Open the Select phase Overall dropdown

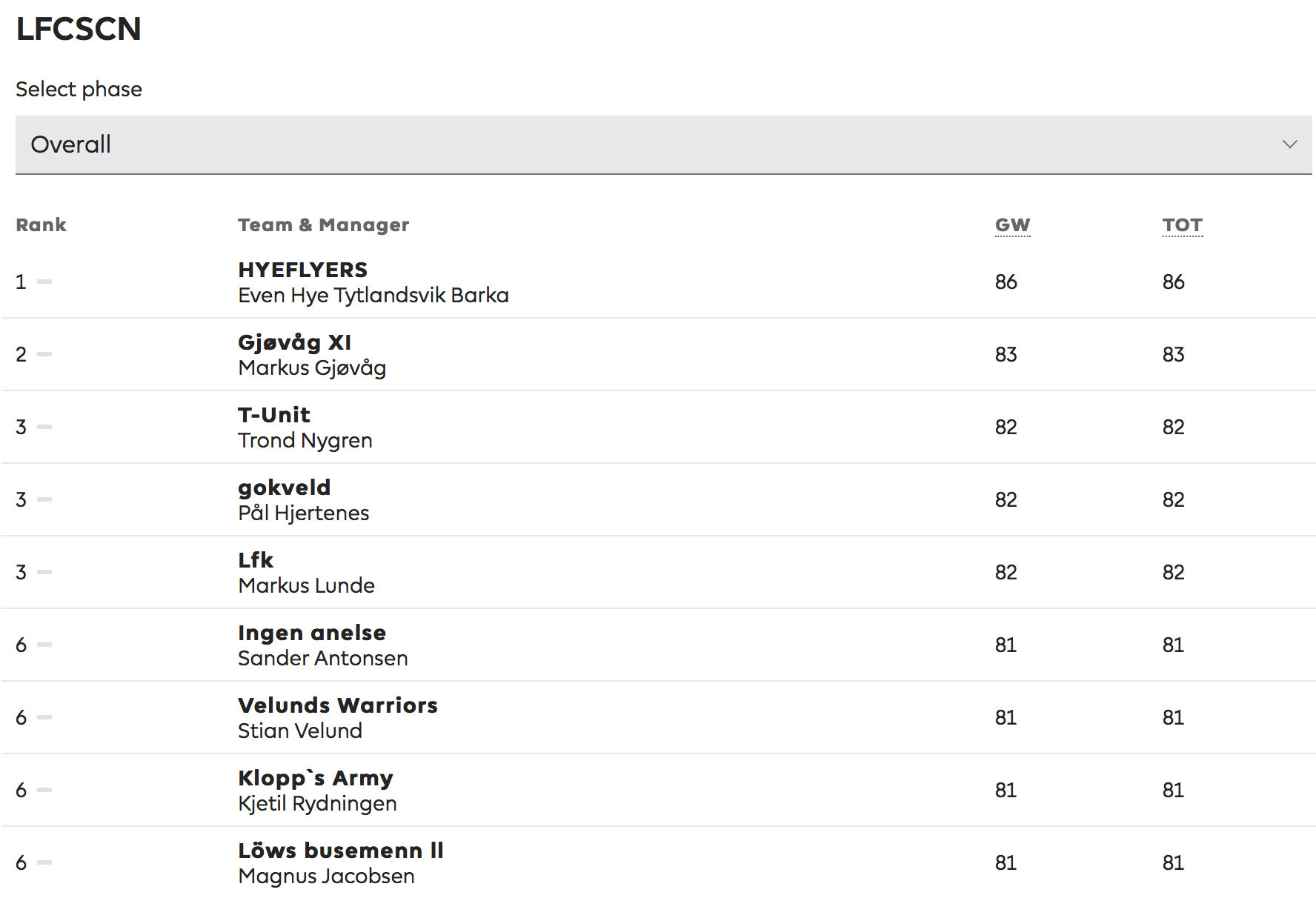pyautogui.click(x=663, y=144)
